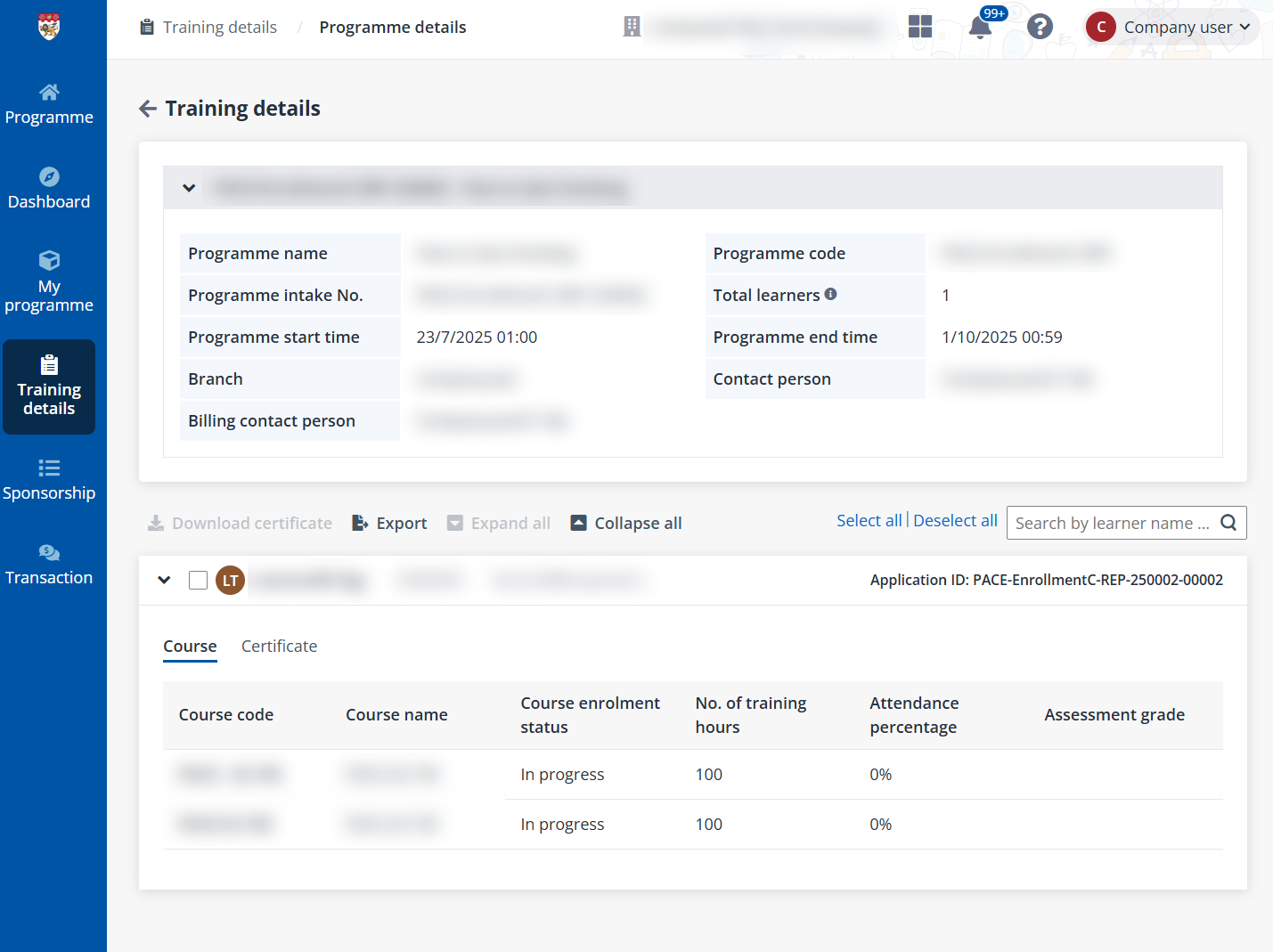Click No. of training hours header
This screenshot has height=952, width=1273.
coord(751,715)
